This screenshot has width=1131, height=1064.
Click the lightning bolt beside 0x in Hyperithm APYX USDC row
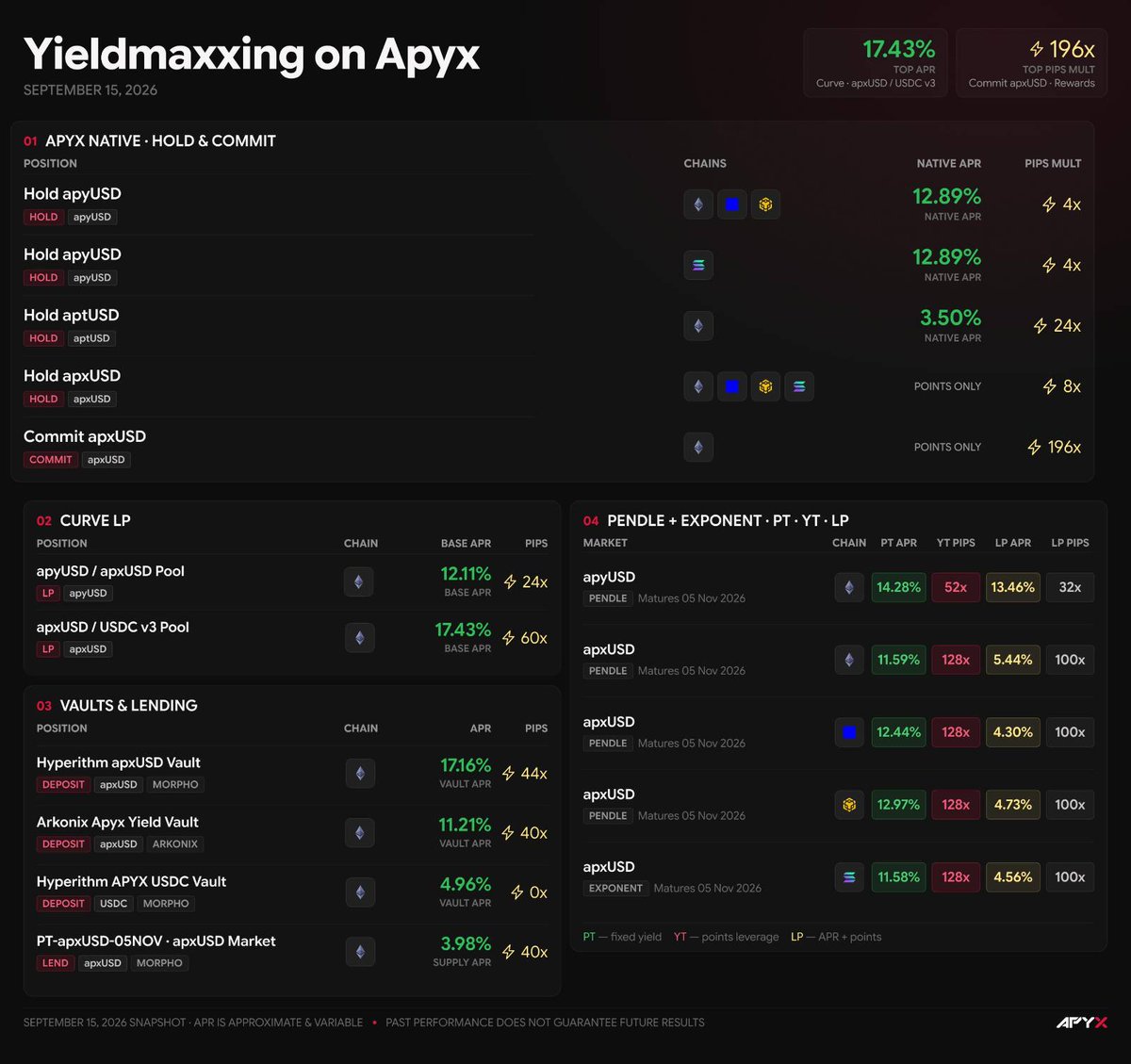point(516,892)
